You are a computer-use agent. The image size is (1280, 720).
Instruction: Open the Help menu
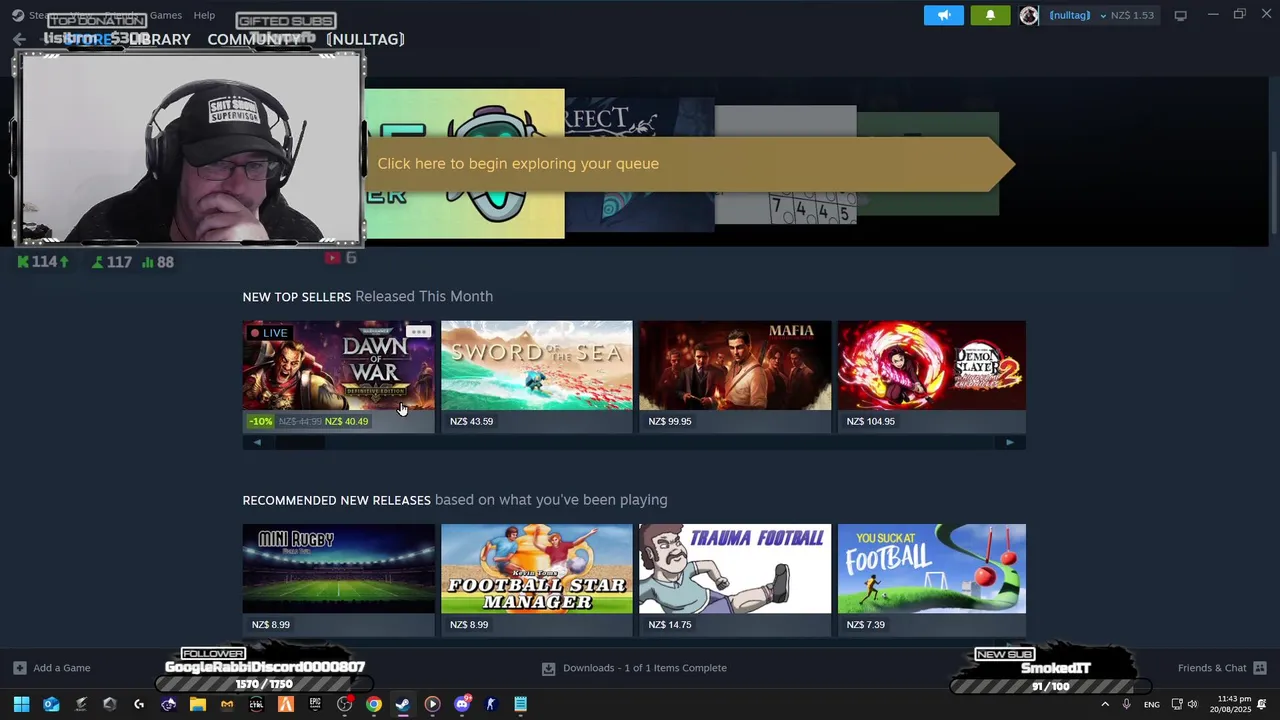click(204, 15)
